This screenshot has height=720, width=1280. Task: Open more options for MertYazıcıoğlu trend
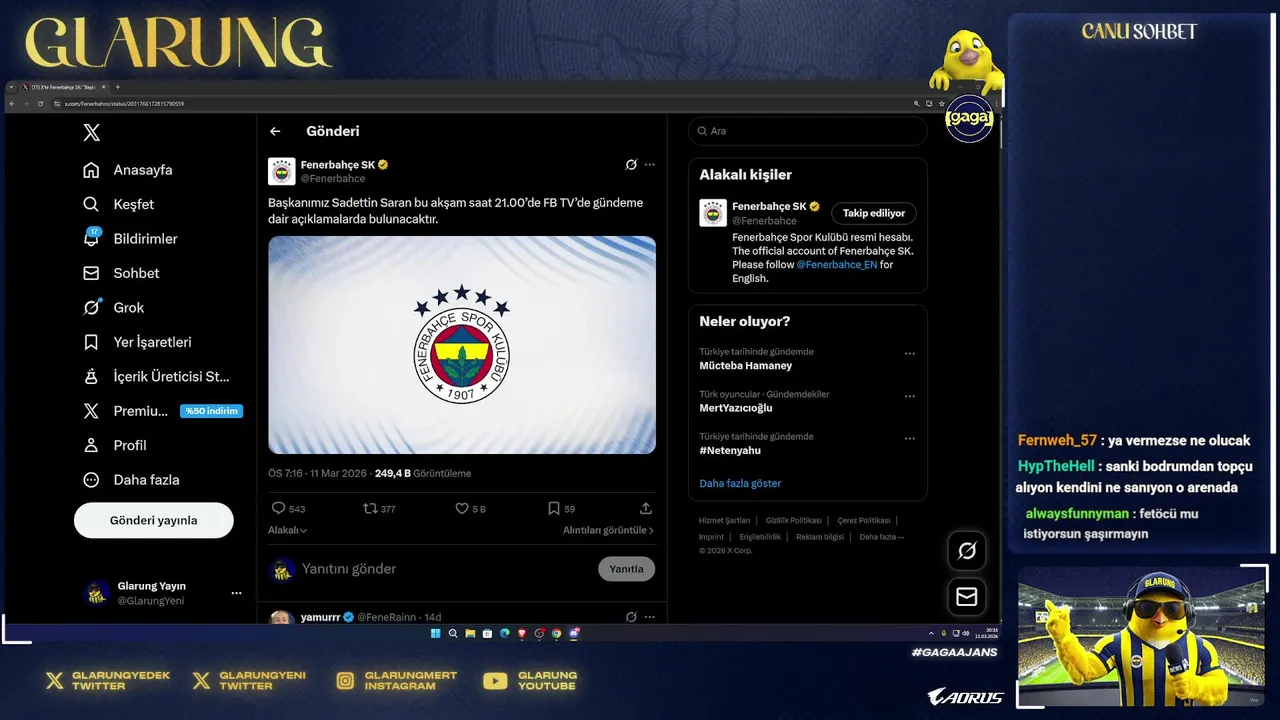[910, 396]
